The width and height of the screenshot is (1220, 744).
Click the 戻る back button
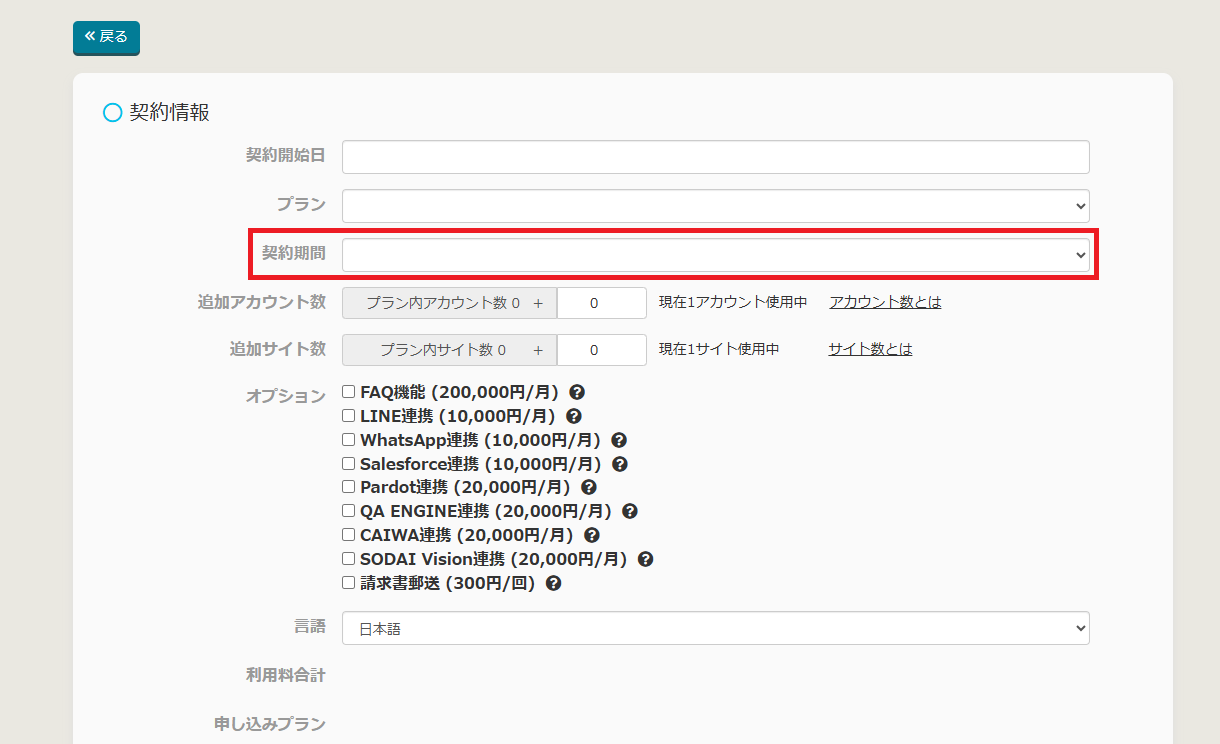coord(106,37)
